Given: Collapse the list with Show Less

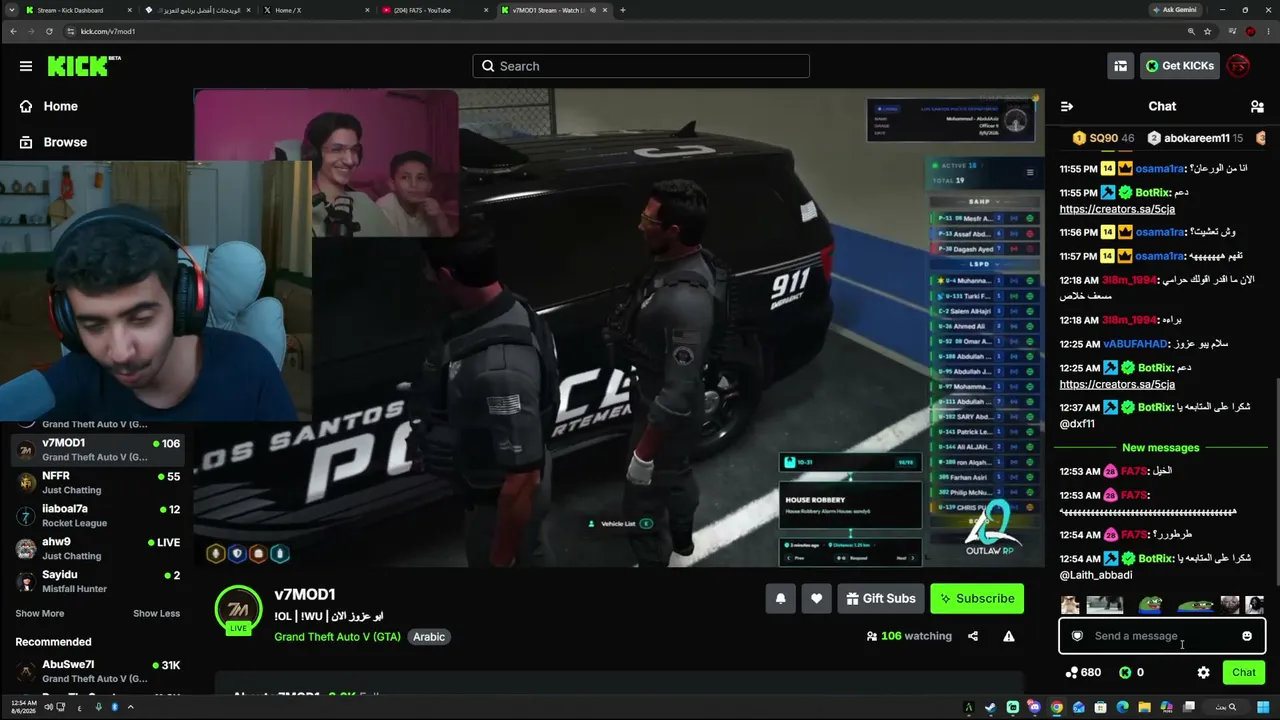Looking at the screenshot, I should click(156, 613).
